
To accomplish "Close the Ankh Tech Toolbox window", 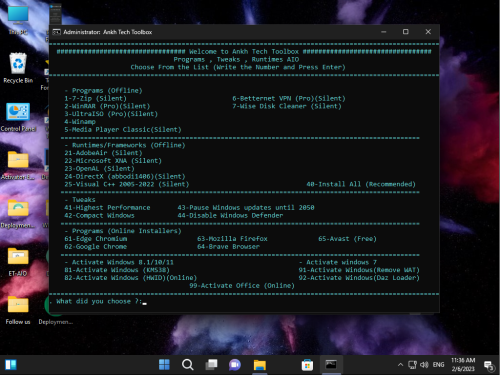I will click(428, 32).
